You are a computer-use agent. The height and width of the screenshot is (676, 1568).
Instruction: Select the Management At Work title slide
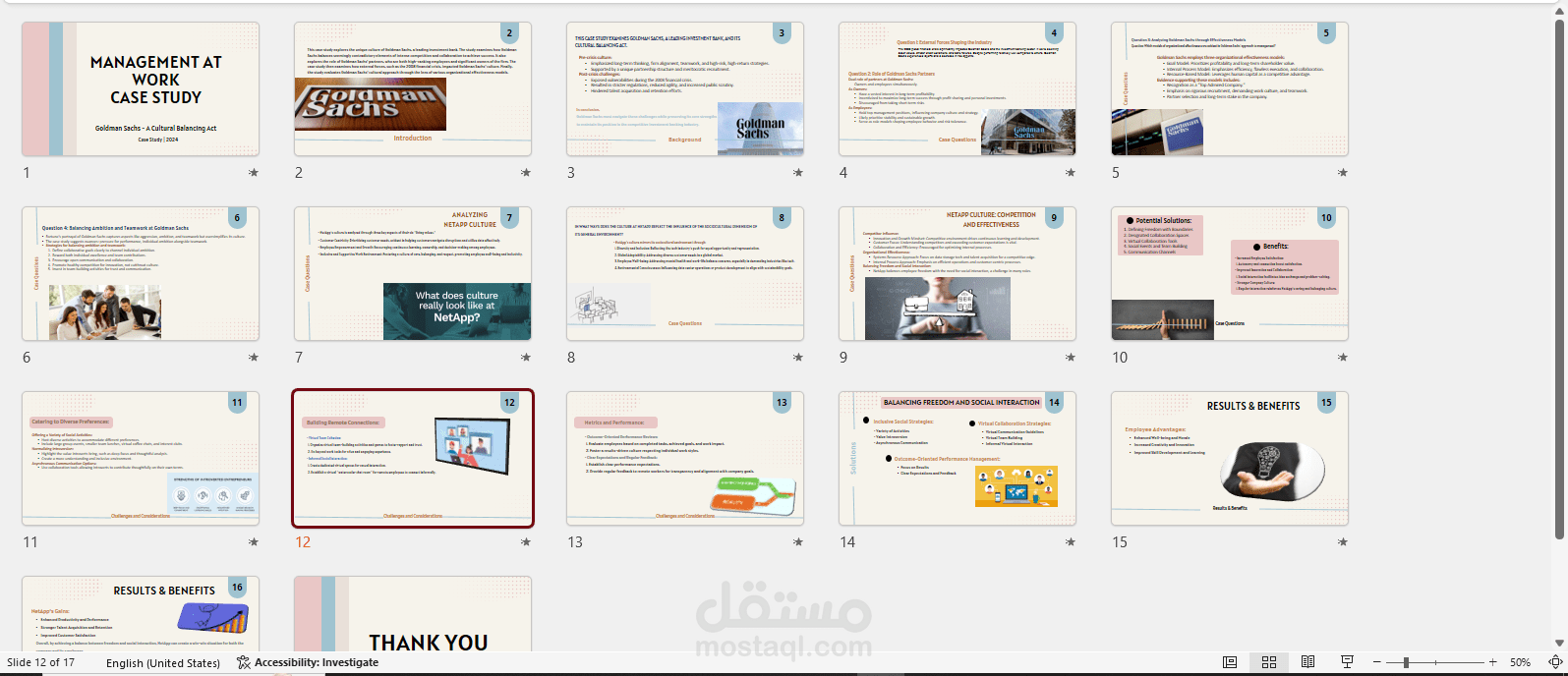click(x=141, y=89)
